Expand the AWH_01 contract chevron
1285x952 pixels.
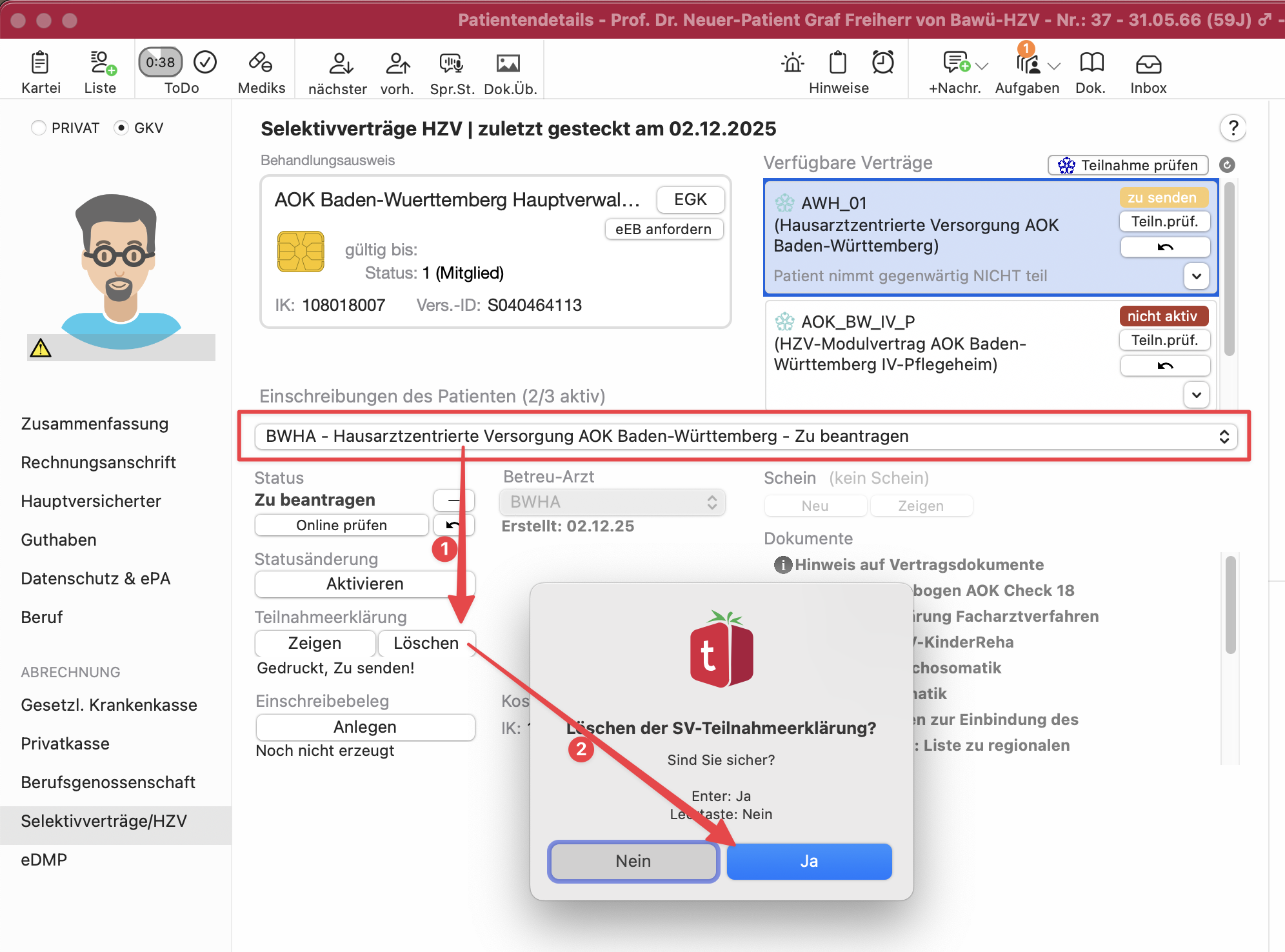pos(1196,276)
